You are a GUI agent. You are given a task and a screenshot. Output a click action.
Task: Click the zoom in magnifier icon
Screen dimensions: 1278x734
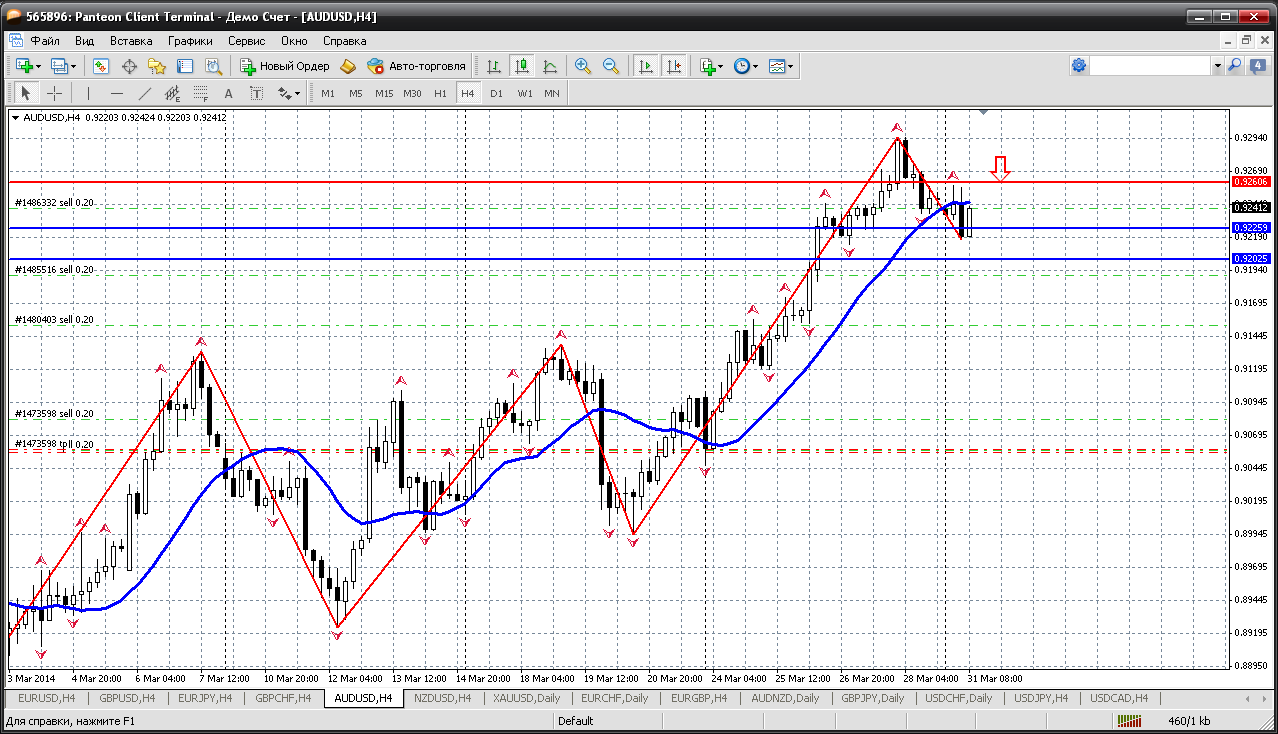click(x=582, y=66)
